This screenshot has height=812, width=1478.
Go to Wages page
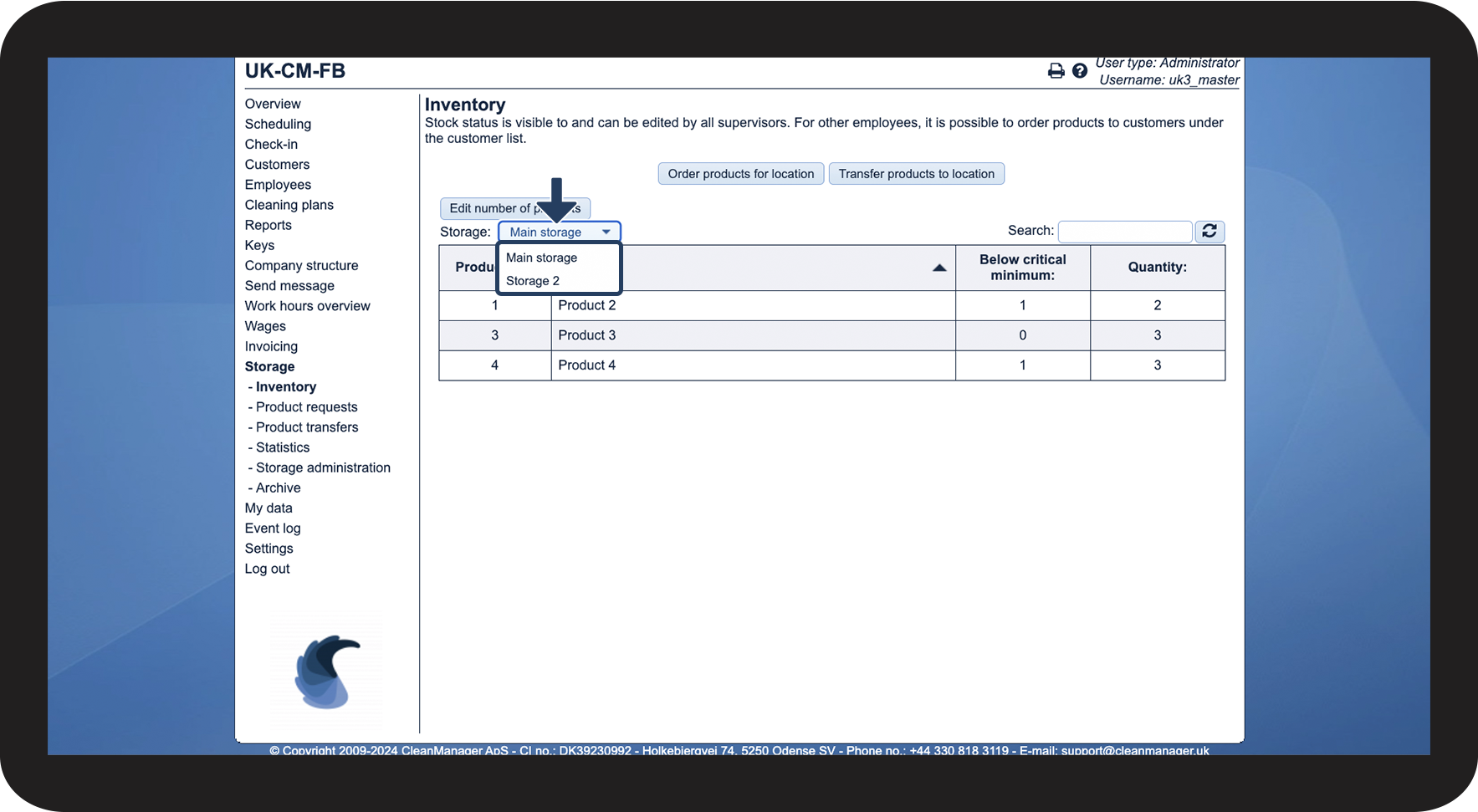point(265,326)
